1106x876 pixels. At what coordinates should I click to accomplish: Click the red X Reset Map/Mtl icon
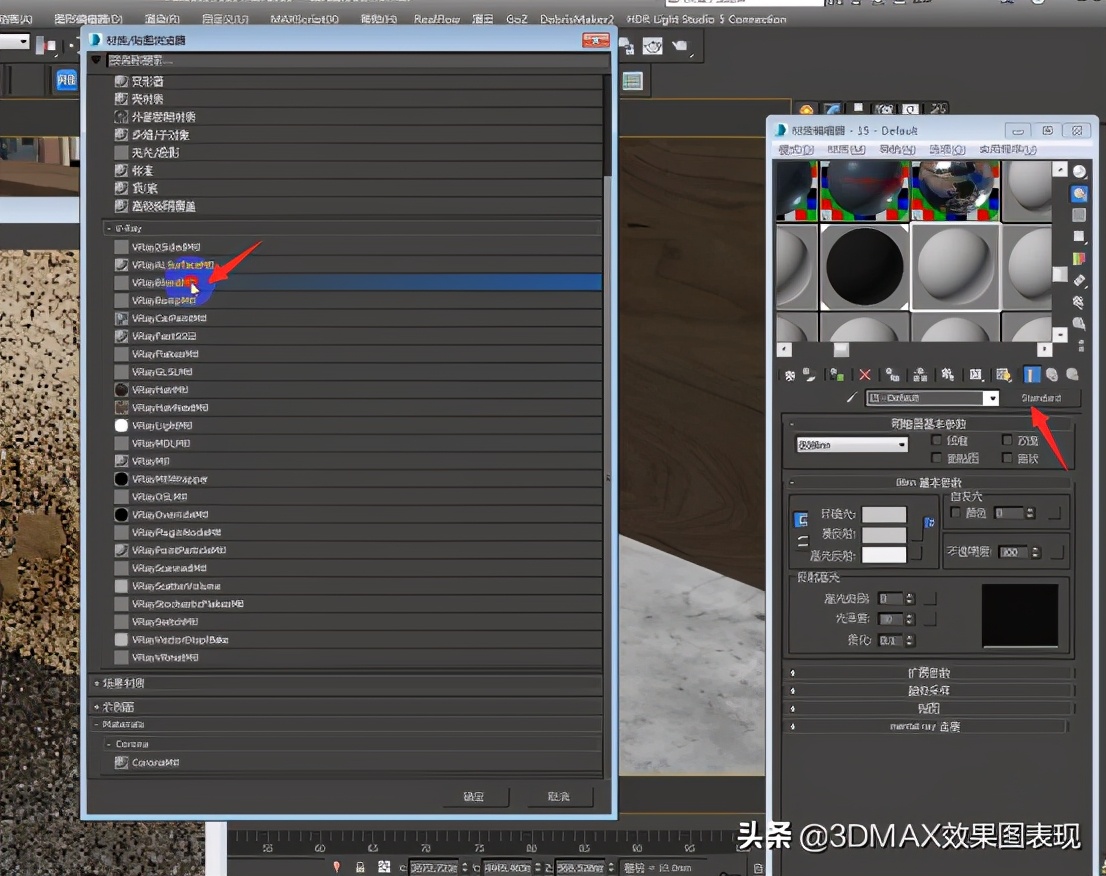pyautogui.click(x=864, y=375)
